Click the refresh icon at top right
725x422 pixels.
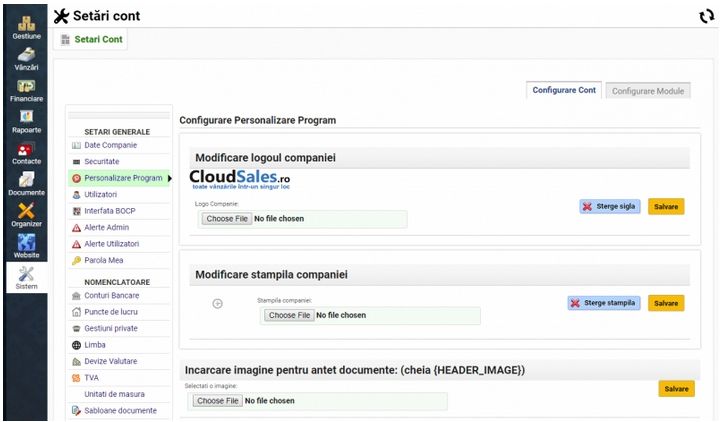tap(706, 16)
